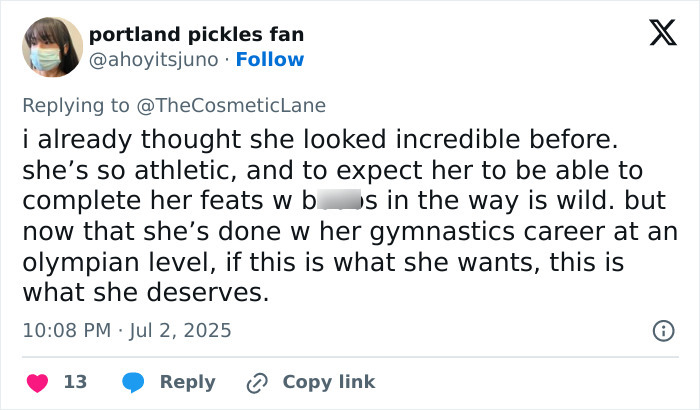Open the 10:08 PM time link

(x=64, y=330)
